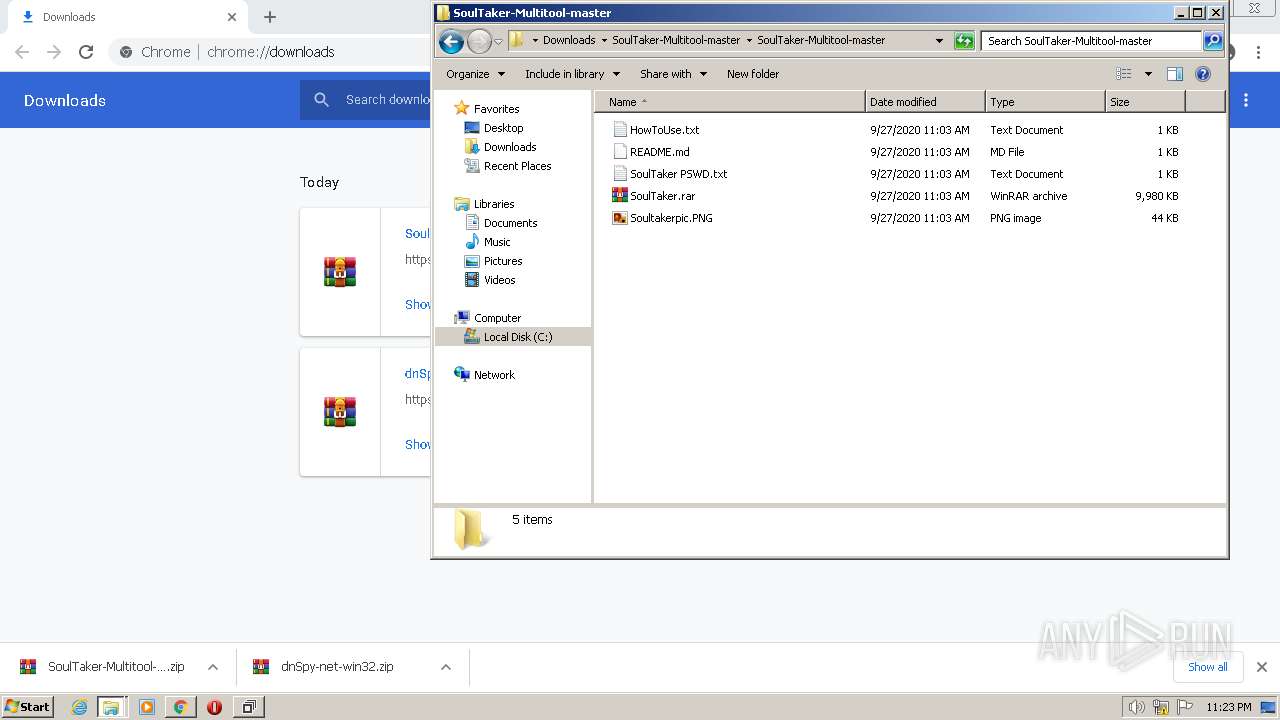Open the recent locations dropdown arrow
The height and width of the screenshot is (720, 1280).
pyautogui.click(x=498, y=41)
